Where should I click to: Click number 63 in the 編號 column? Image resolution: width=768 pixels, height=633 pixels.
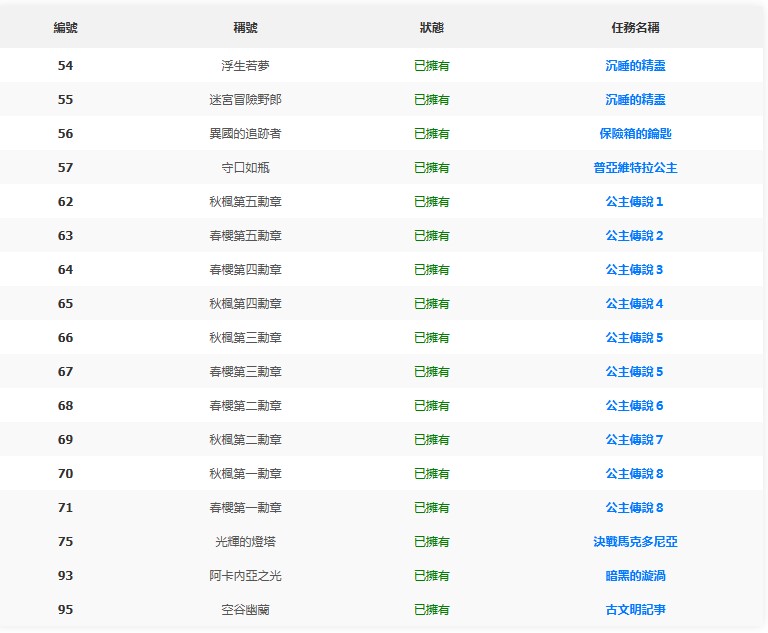(x=66, y=236)
